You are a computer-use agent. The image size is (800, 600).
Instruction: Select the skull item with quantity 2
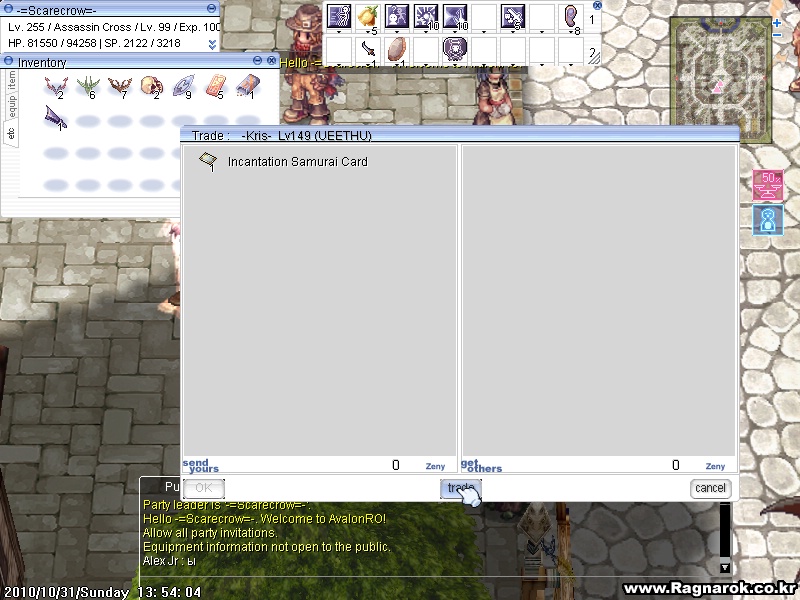(151, 86)
